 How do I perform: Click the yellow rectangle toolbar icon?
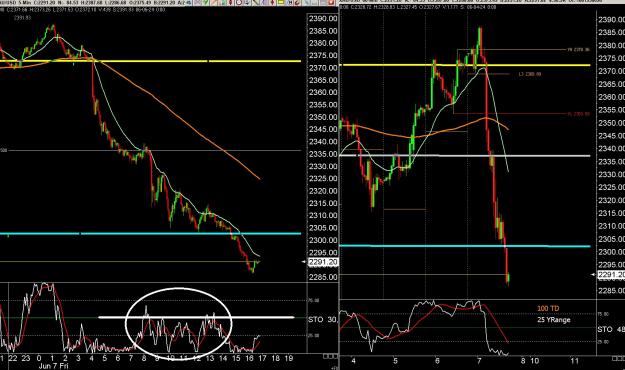[280, 2]
